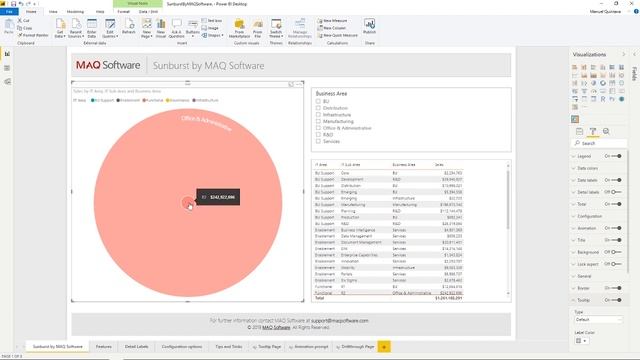
Task: Click the Cut command in Clipboard
Action: coord(23,20)
